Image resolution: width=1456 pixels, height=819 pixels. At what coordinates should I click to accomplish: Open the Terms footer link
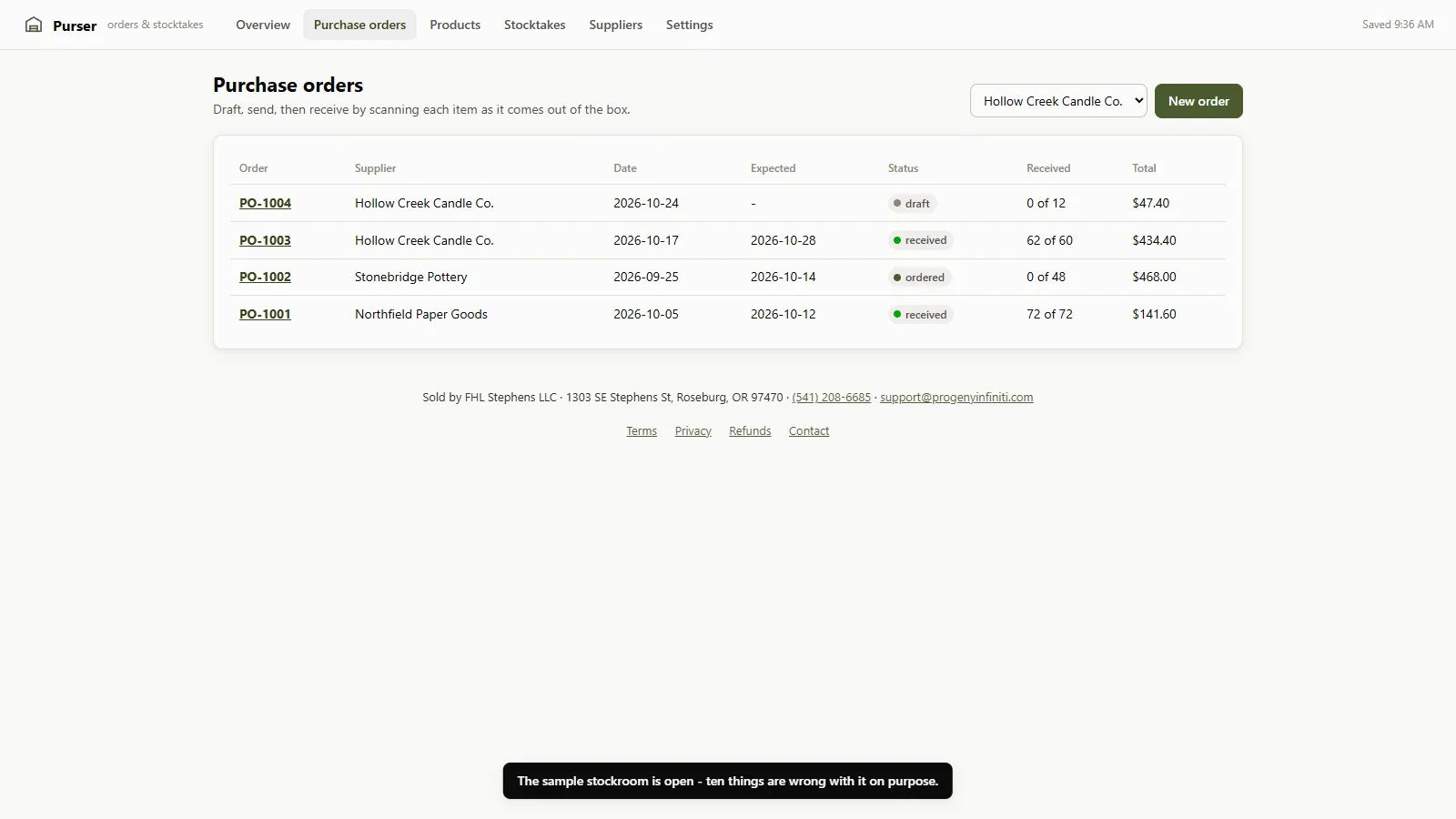[642, 431]
